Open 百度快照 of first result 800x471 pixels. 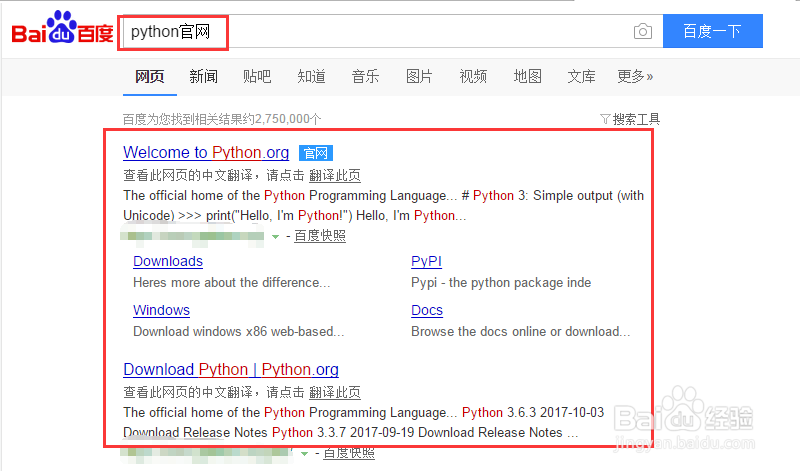coord(320,236)
